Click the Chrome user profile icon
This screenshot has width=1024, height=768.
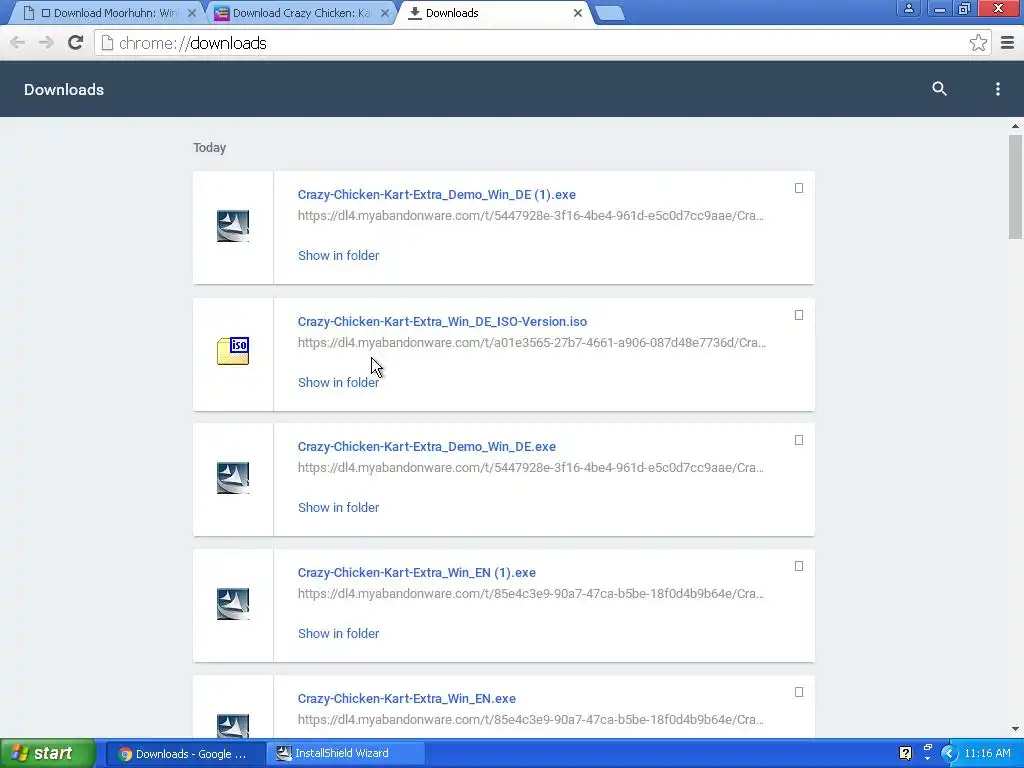point(908,9)
